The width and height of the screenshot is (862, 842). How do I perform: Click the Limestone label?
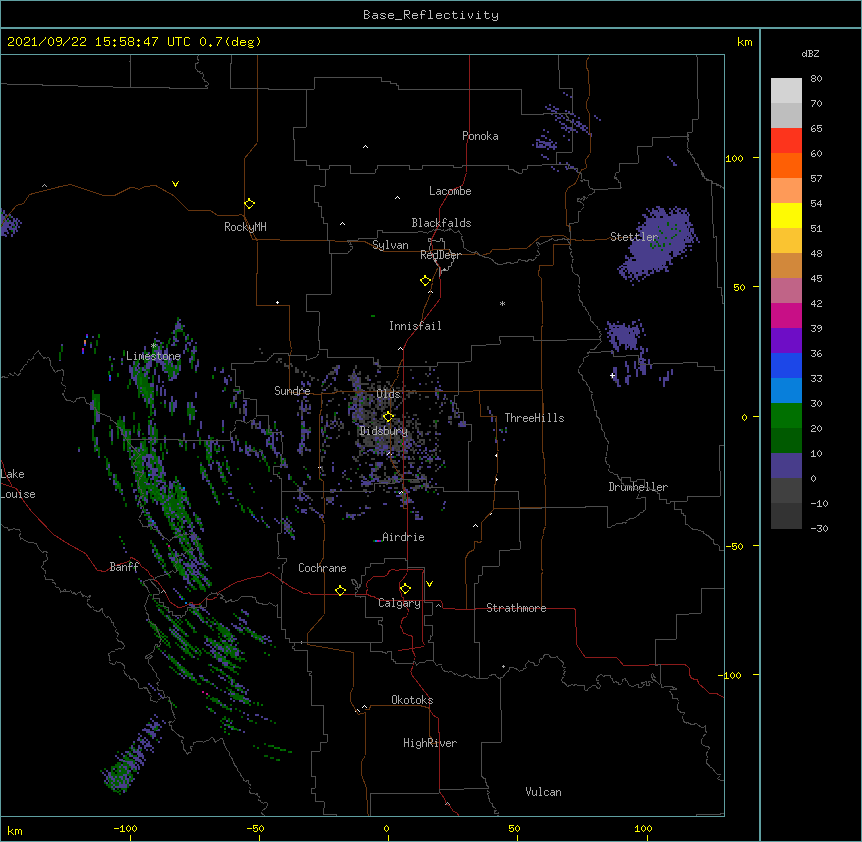tap(153, 356)
